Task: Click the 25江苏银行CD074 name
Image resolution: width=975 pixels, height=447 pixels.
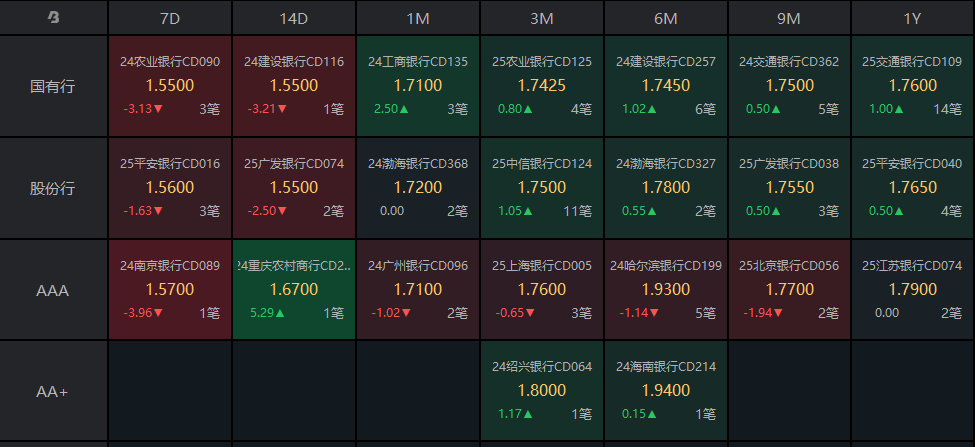Action: click(912, 266)
